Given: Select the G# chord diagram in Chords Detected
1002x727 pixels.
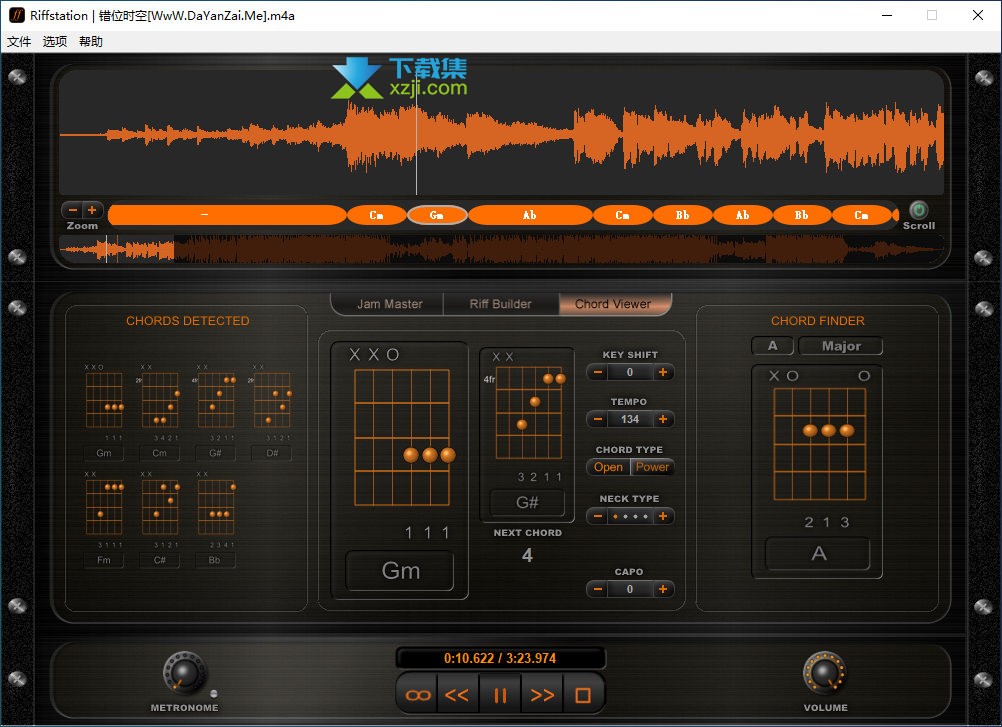Looking at the screenshot, I should point(216,400).
